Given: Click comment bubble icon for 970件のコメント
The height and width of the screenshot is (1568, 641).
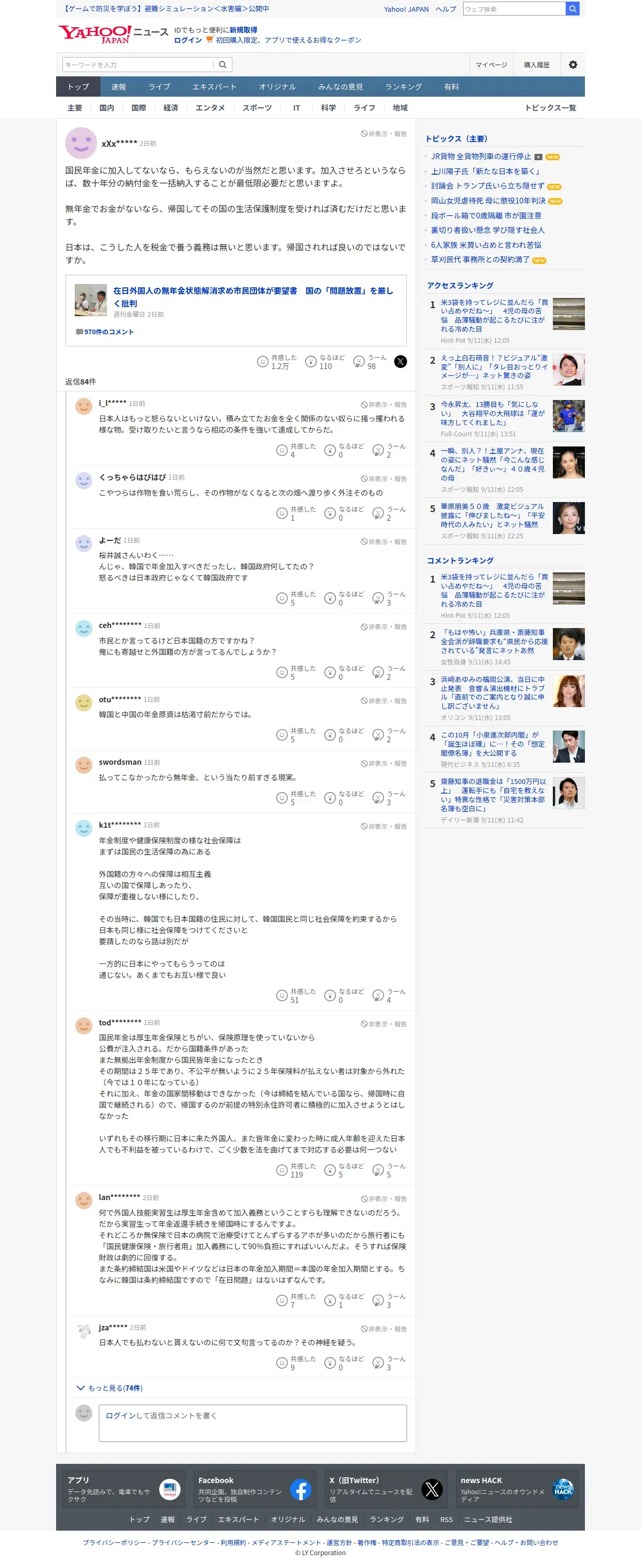Looking at the screenshot, I should click(x=79, y=332).
